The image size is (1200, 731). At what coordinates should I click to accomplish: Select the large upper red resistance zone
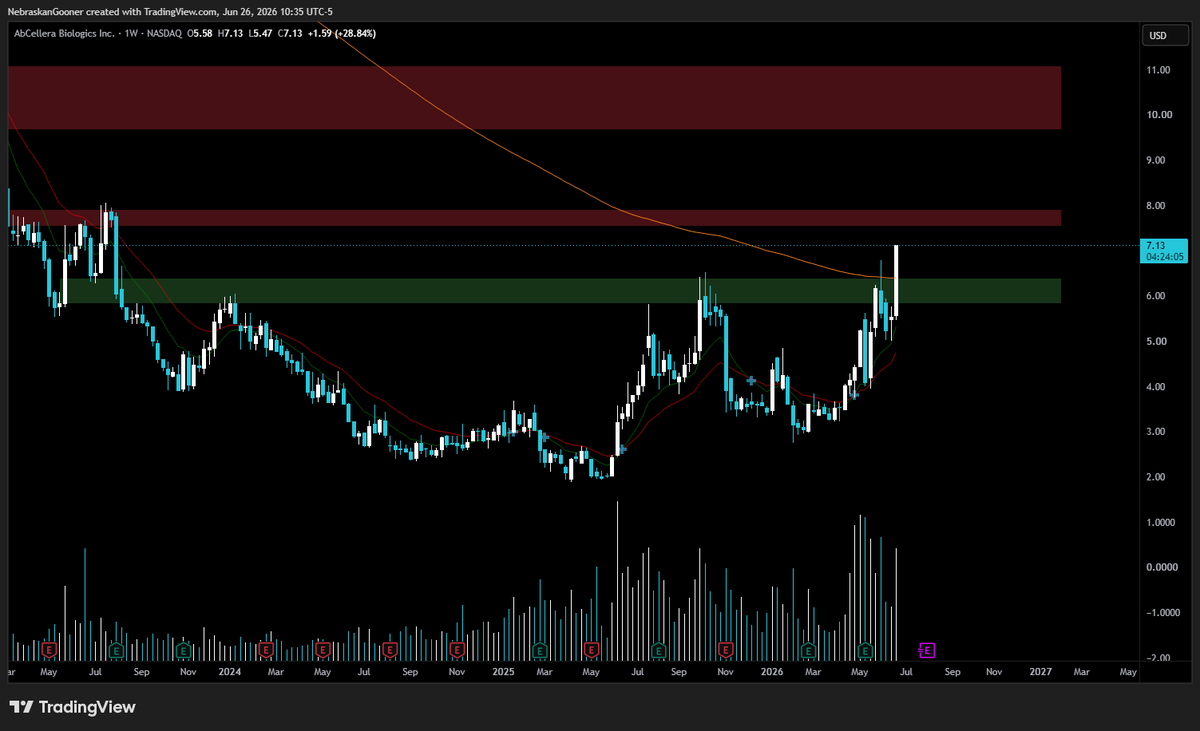click(x=534, y=98)
